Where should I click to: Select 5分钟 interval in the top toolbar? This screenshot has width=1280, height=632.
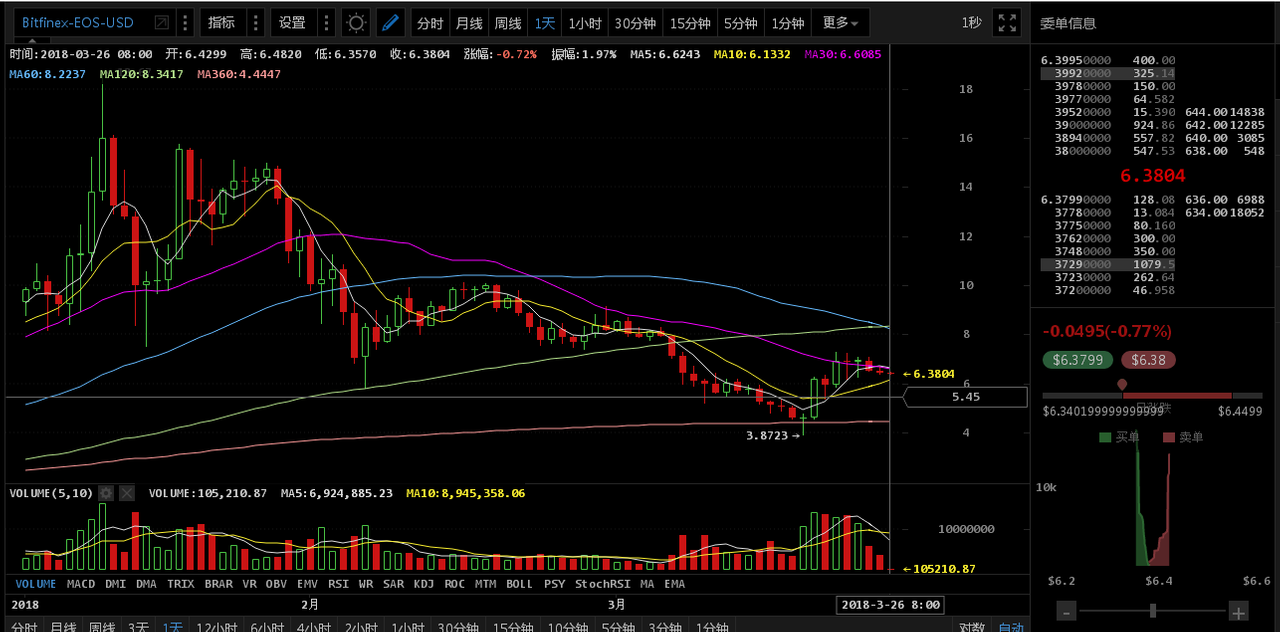coord(741,23)
